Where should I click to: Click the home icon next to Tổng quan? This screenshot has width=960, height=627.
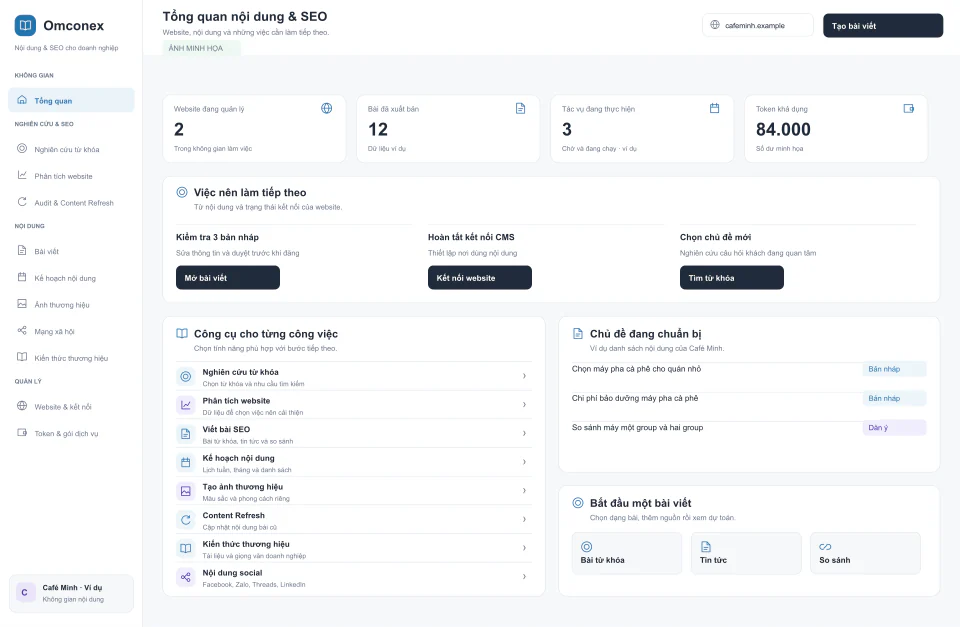22,100
